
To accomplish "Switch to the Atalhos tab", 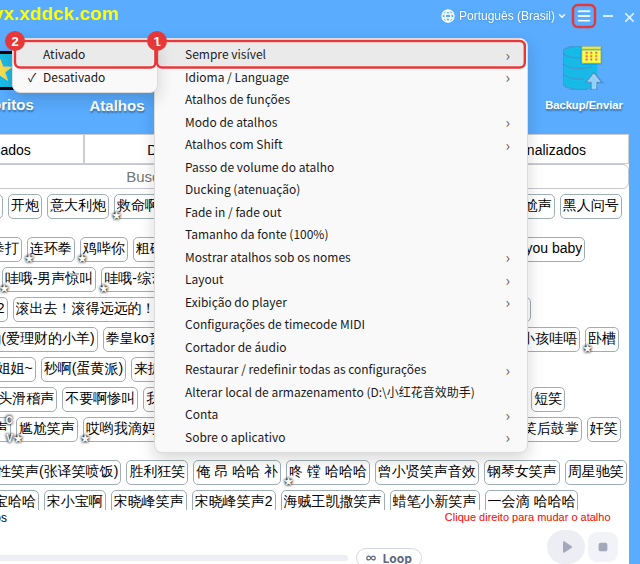I will (117, 106).
